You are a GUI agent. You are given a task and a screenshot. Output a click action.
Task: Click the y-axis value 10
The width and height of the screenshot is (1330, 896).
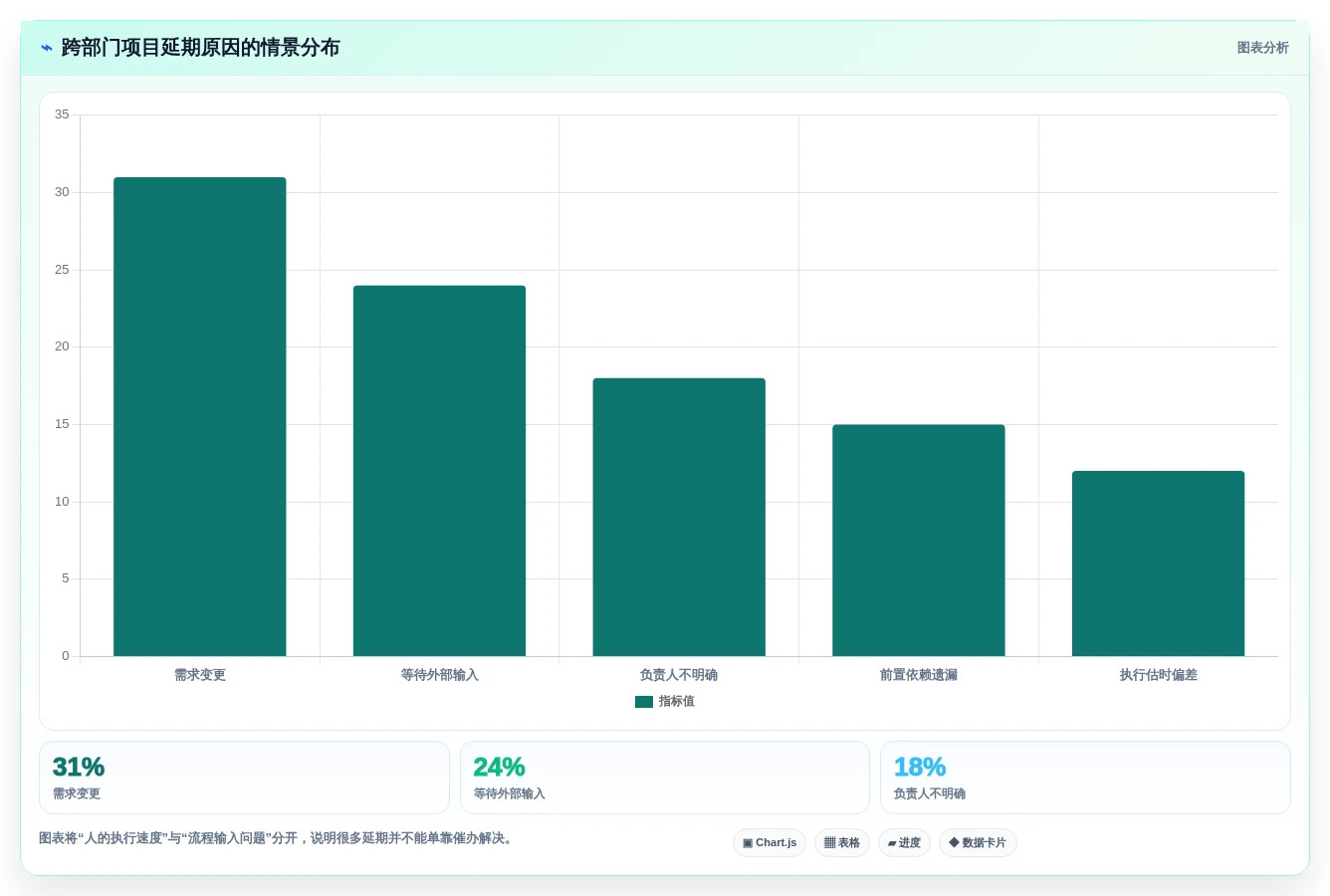(x=62, y=502)
